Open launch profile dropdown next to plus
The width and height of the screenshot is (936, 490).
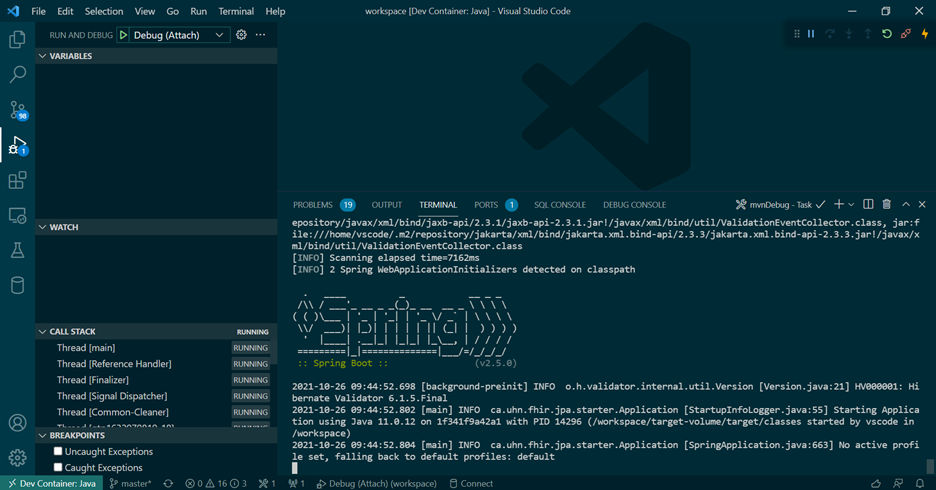click(851, 204)
